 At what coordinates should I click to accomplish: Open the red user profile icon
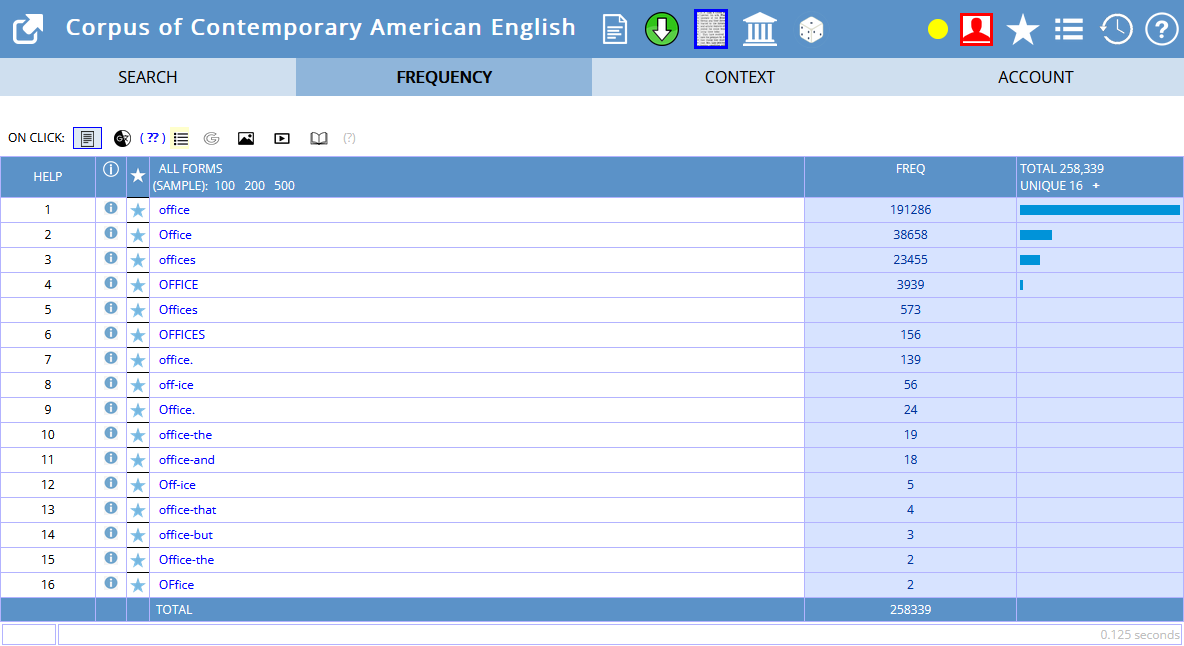tap(976, 29)
